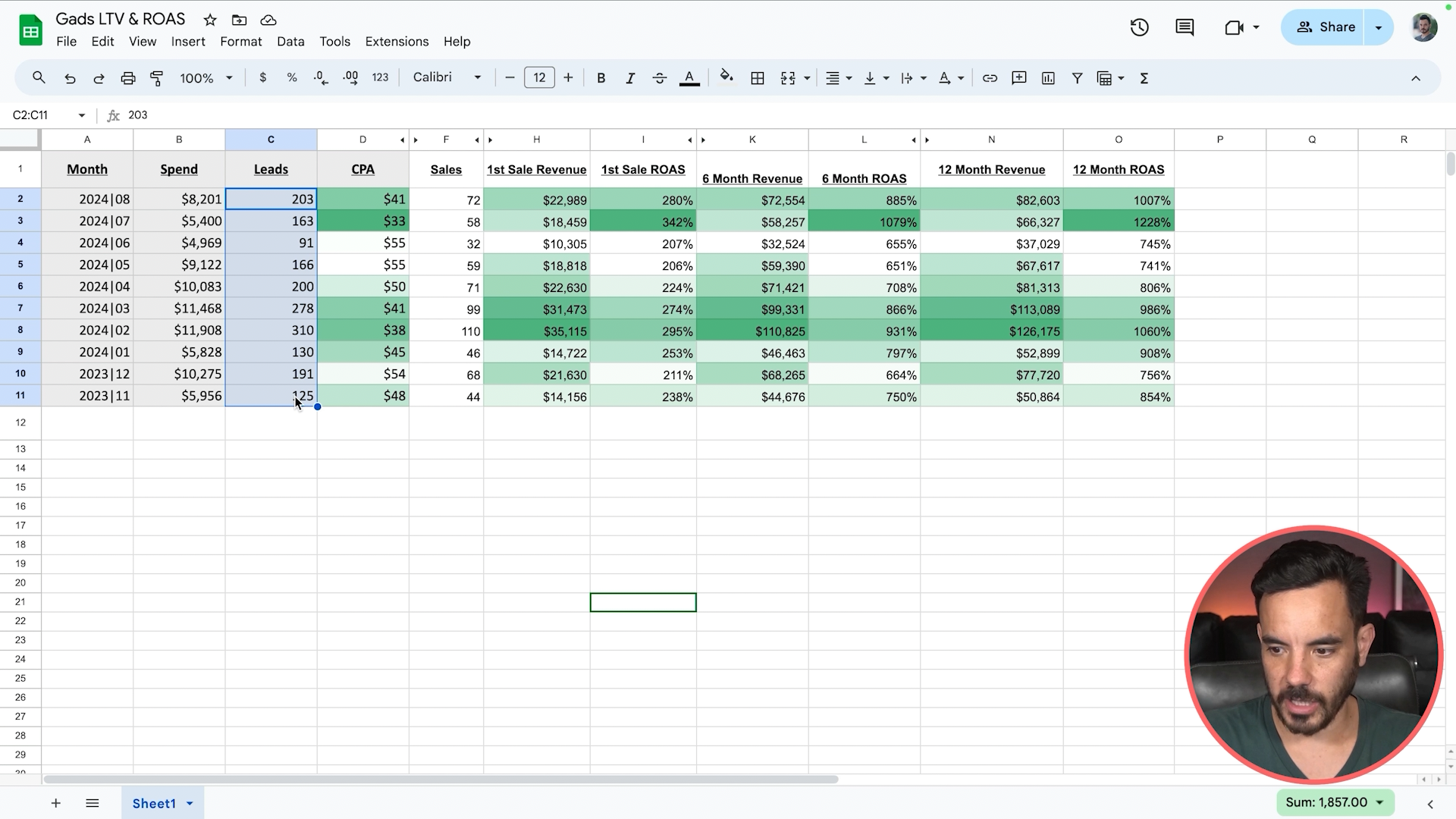Click the add sheet plus button
The height and width of the screenshot is (819, 1456).
pos(55,803)
